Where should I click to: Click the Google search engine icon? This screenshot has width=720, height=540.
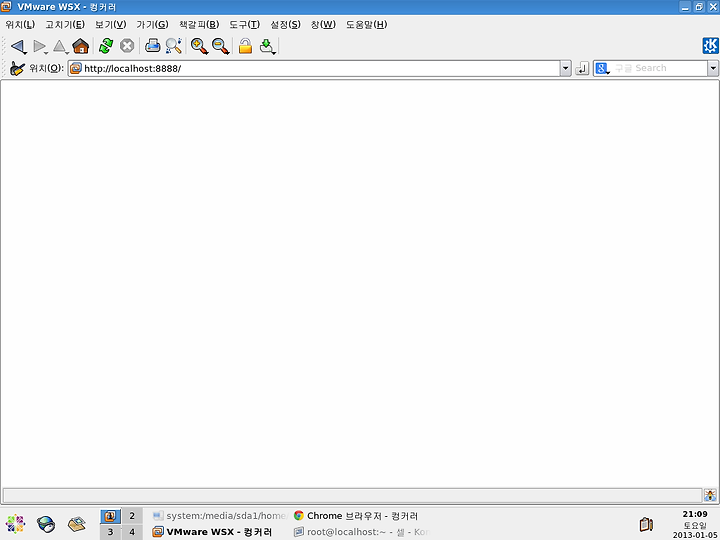coord(602,68)
